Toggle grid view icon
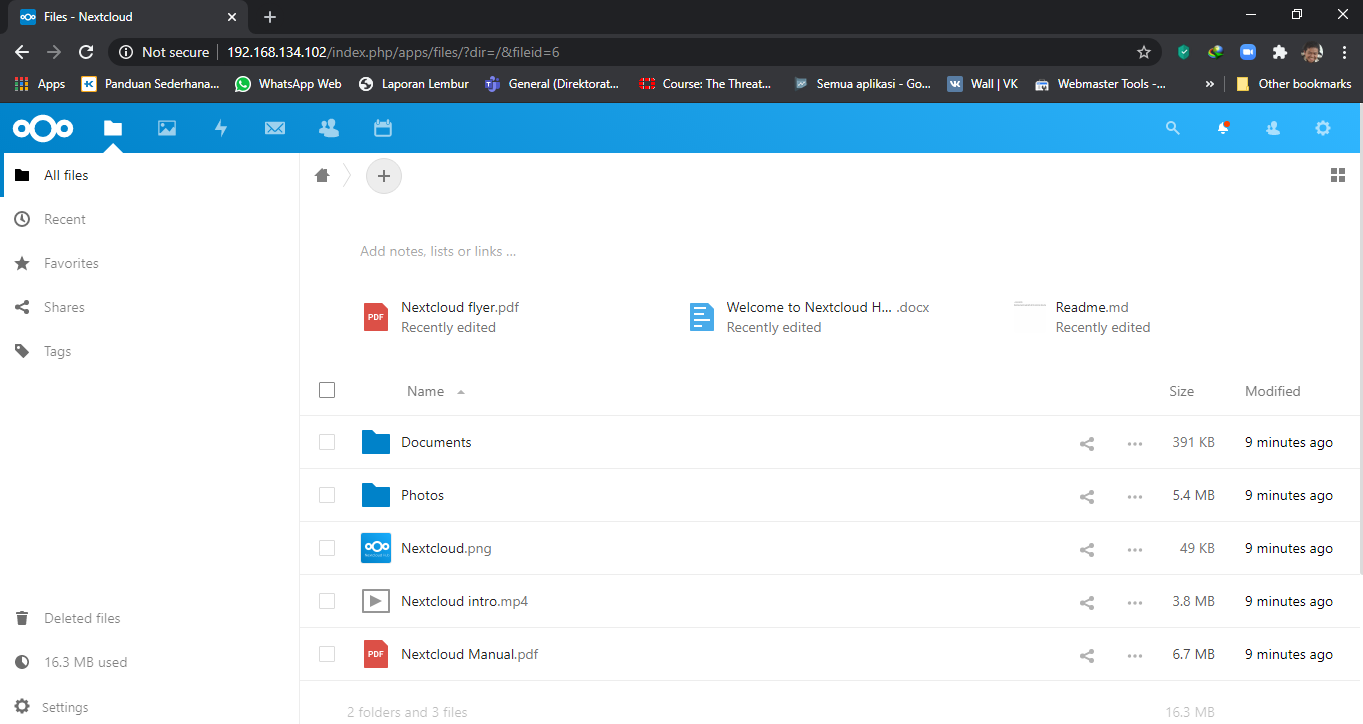1363x724 pixels. [1338, 176]
